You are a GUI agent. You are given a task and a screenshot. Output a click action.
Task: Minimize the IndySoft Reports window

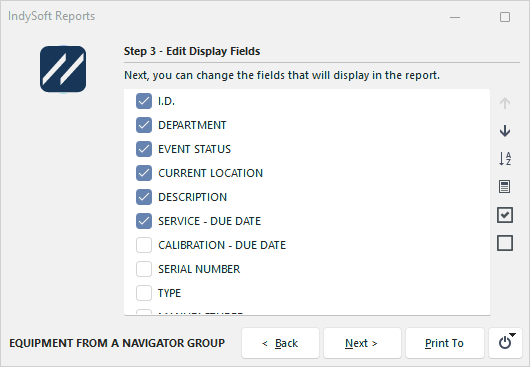pyautogui.click(x=455, y=17)
